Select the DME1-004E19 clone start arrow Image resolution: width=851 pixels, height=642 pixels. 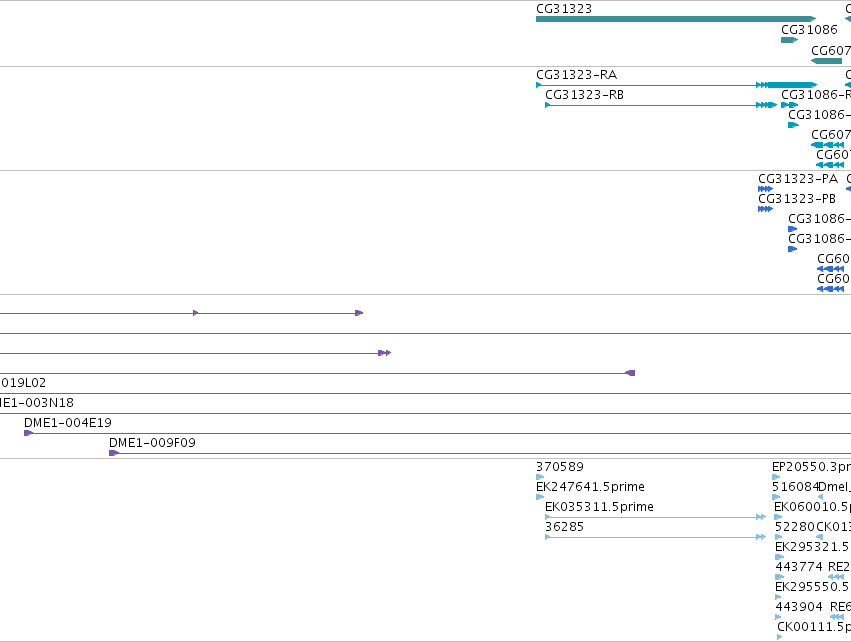tap(28, 433)
